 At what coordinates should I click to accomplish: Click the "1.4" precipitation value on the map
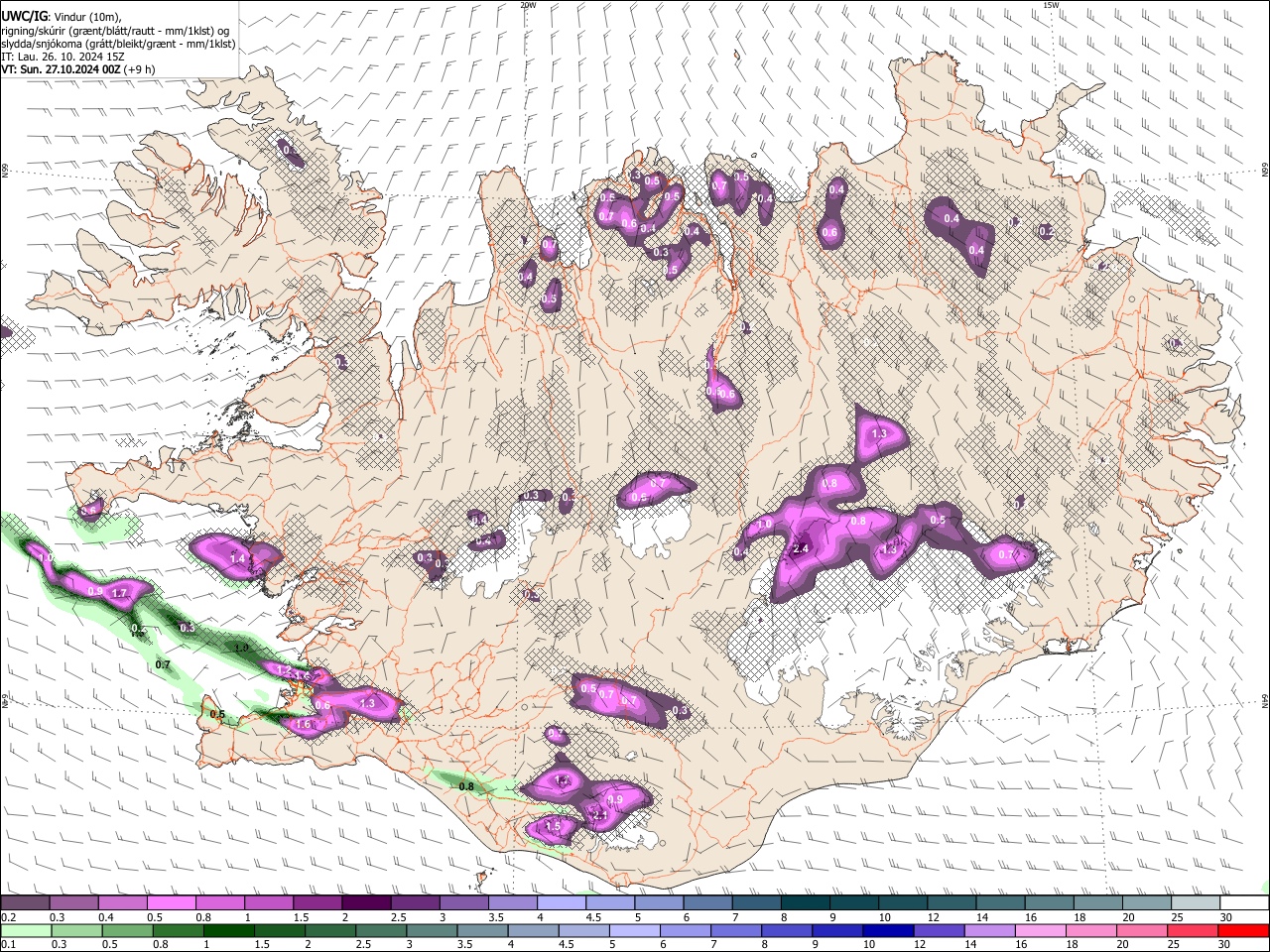pyautogui.click(x=237, y=559)
